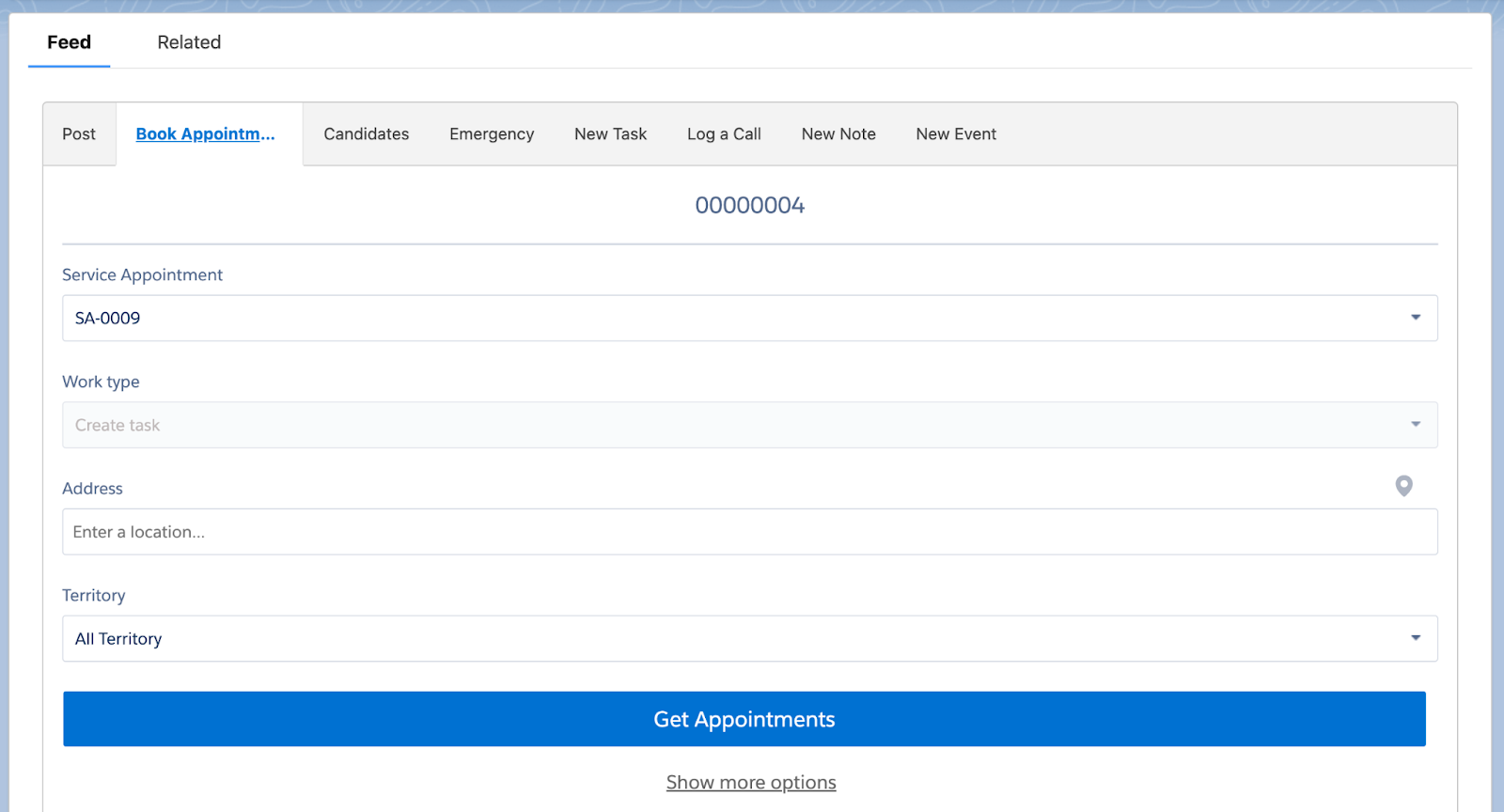Switch to the Related tab
The image size is (1504, 812).
point(189,42)
